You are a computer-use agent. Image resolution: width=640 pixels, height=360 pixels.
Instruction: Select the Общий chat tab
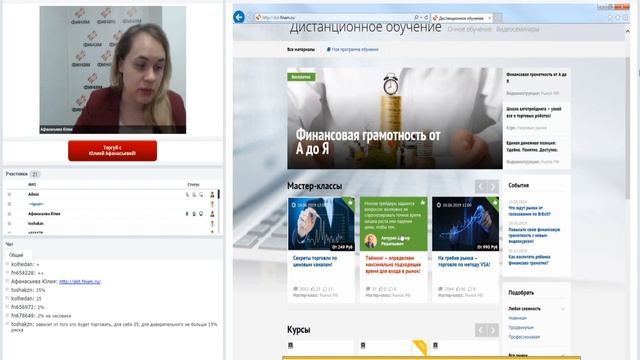[16, 255]
